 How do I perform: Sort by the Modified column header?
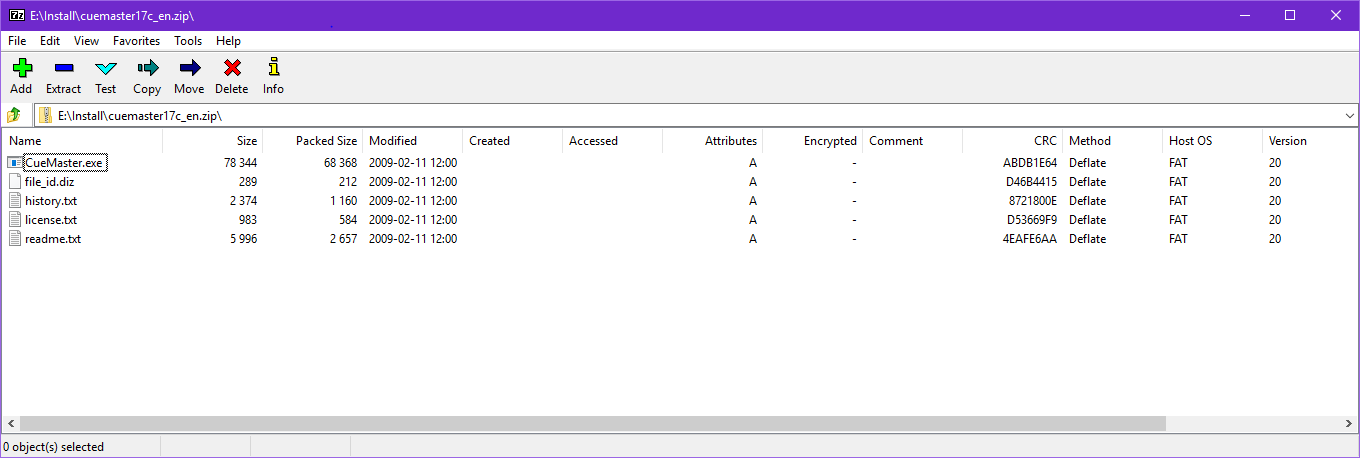[412, 141]
